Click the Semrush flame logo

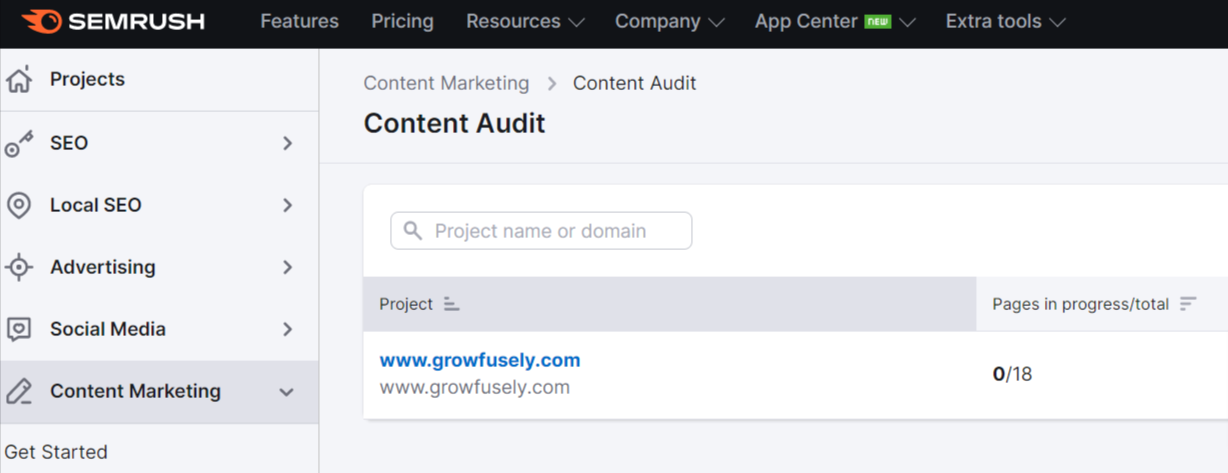41,21
